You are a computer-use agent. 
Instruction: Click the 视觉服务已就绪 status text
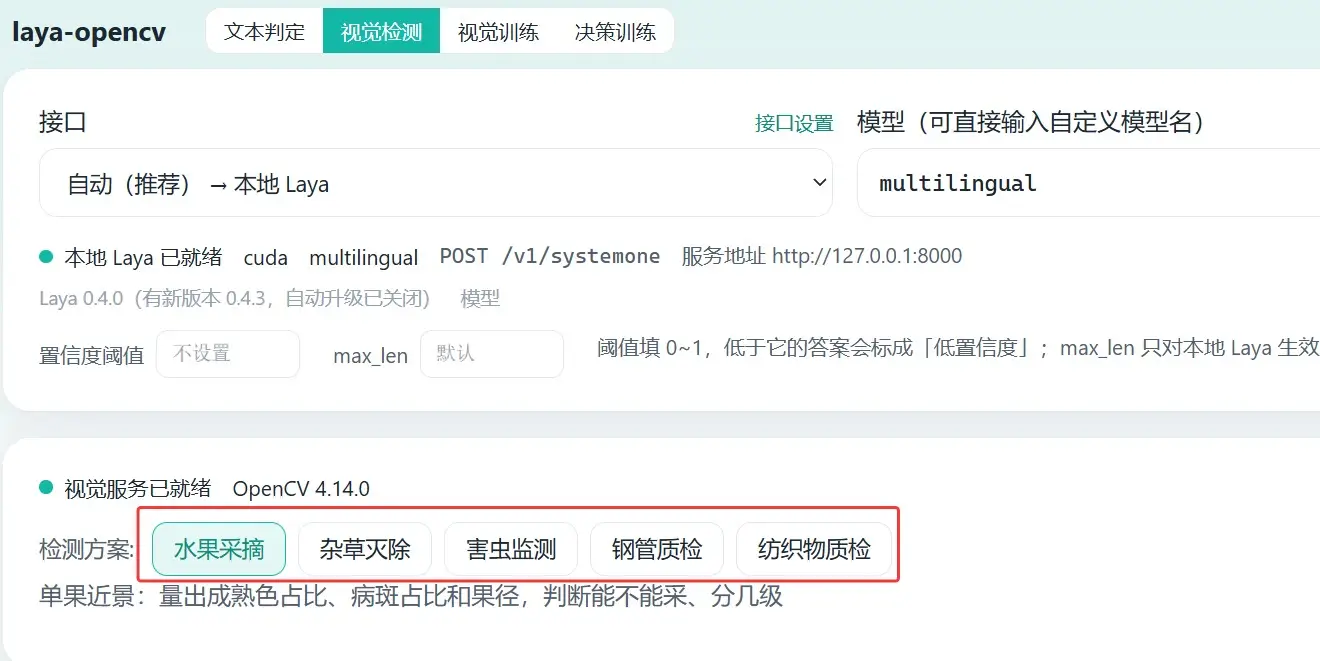pos(138,489)
